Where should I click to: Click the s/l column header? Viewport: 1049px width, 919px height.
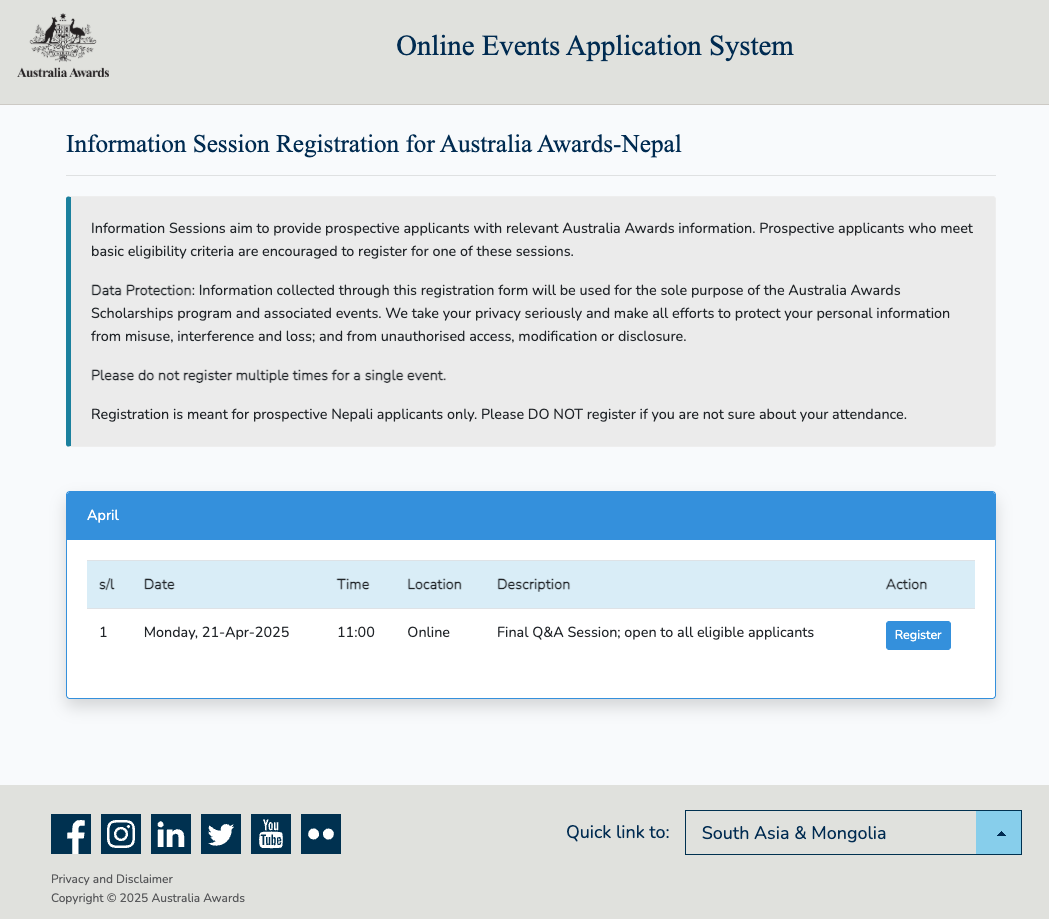pos(106,585)
